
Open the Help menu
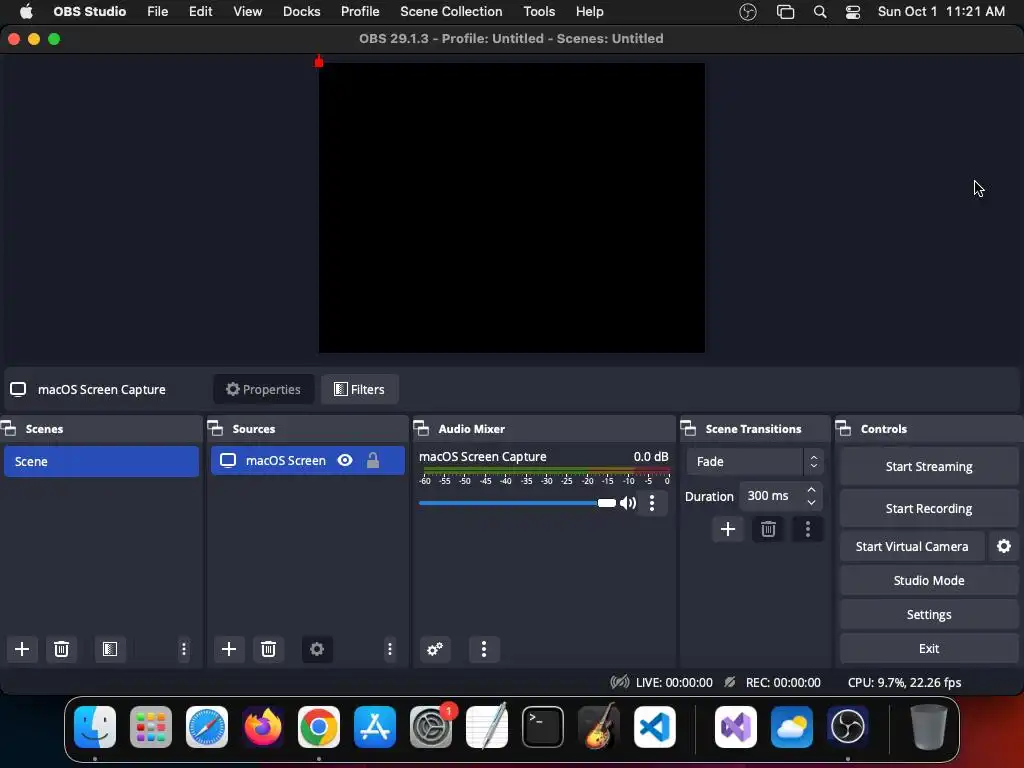[x=590, y=12]
